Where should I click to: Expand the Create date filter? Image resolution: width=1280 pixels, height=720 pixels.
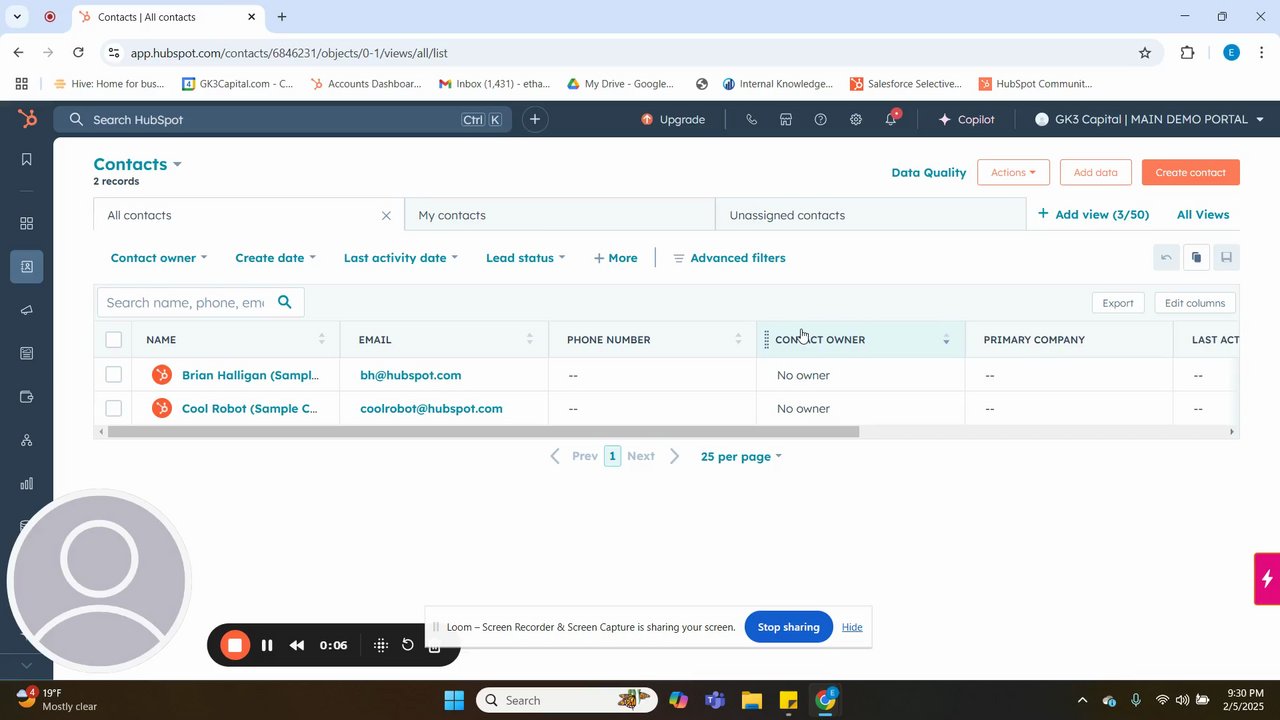click(x=275, y=258)
